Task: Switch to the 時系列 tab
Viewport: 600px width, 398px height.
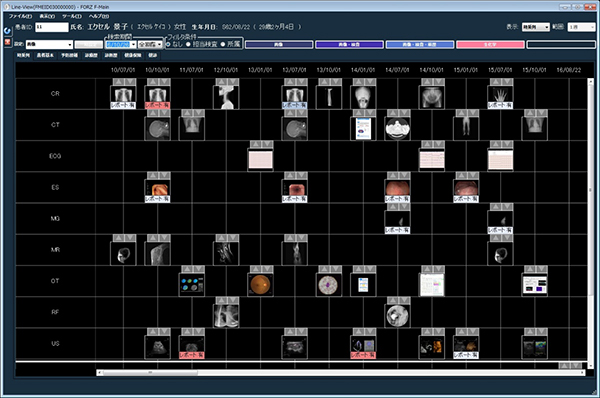Action: pyautogui.click(x=23, y=55)
